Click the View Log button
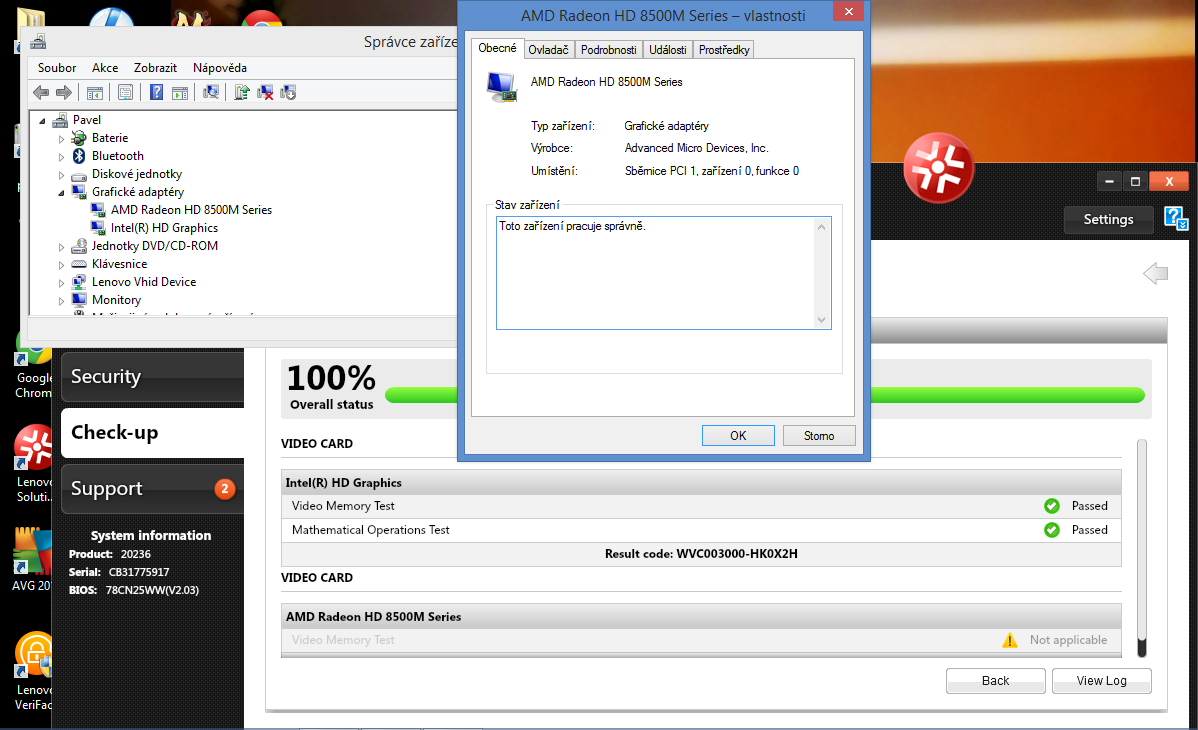The height and width of the screenshot is (730, 1198). [x=1102, y=680]
